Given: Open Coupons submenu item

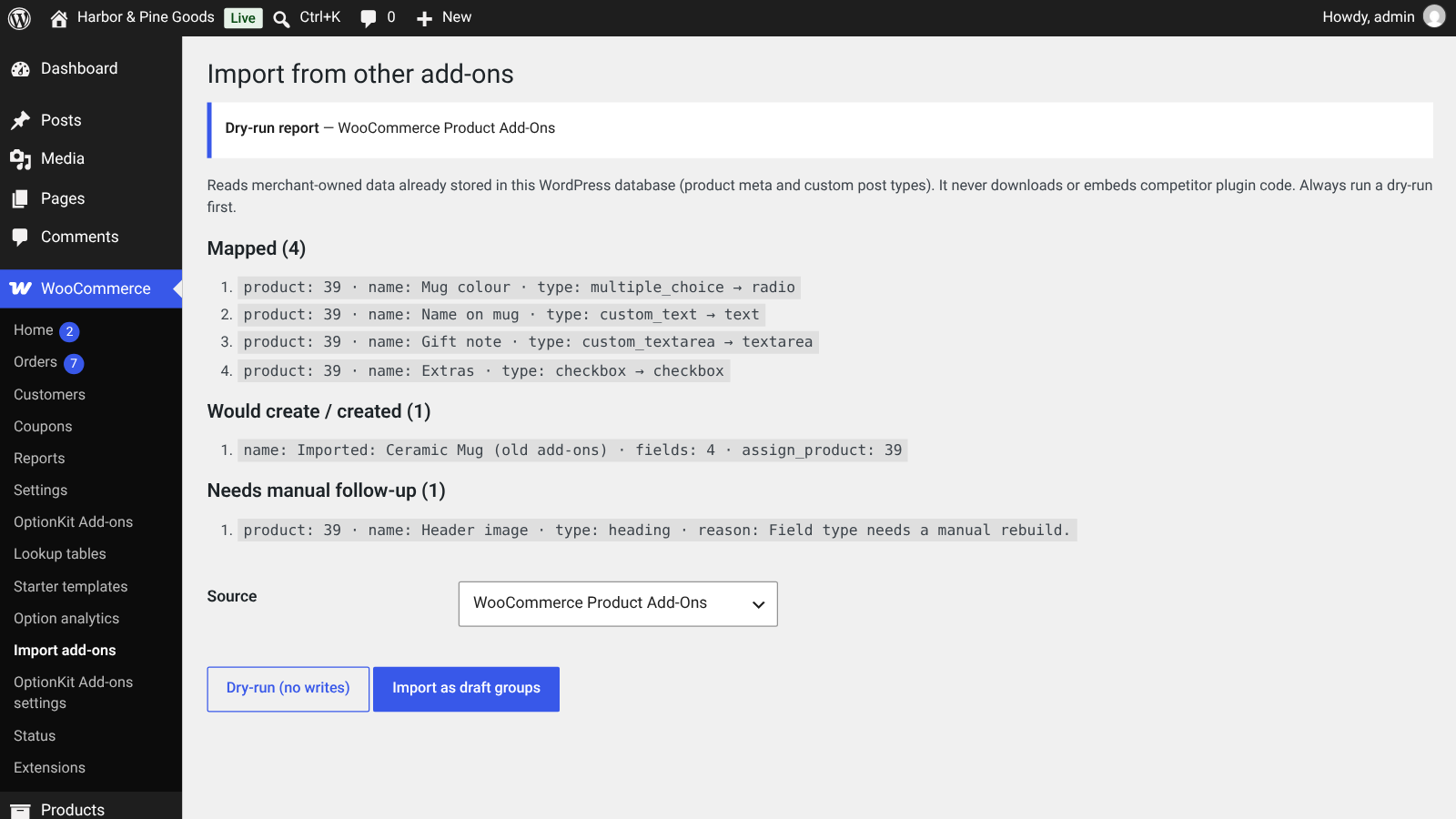Looking at the screenshot, I should pyautogui.click(x=43, y=427).
